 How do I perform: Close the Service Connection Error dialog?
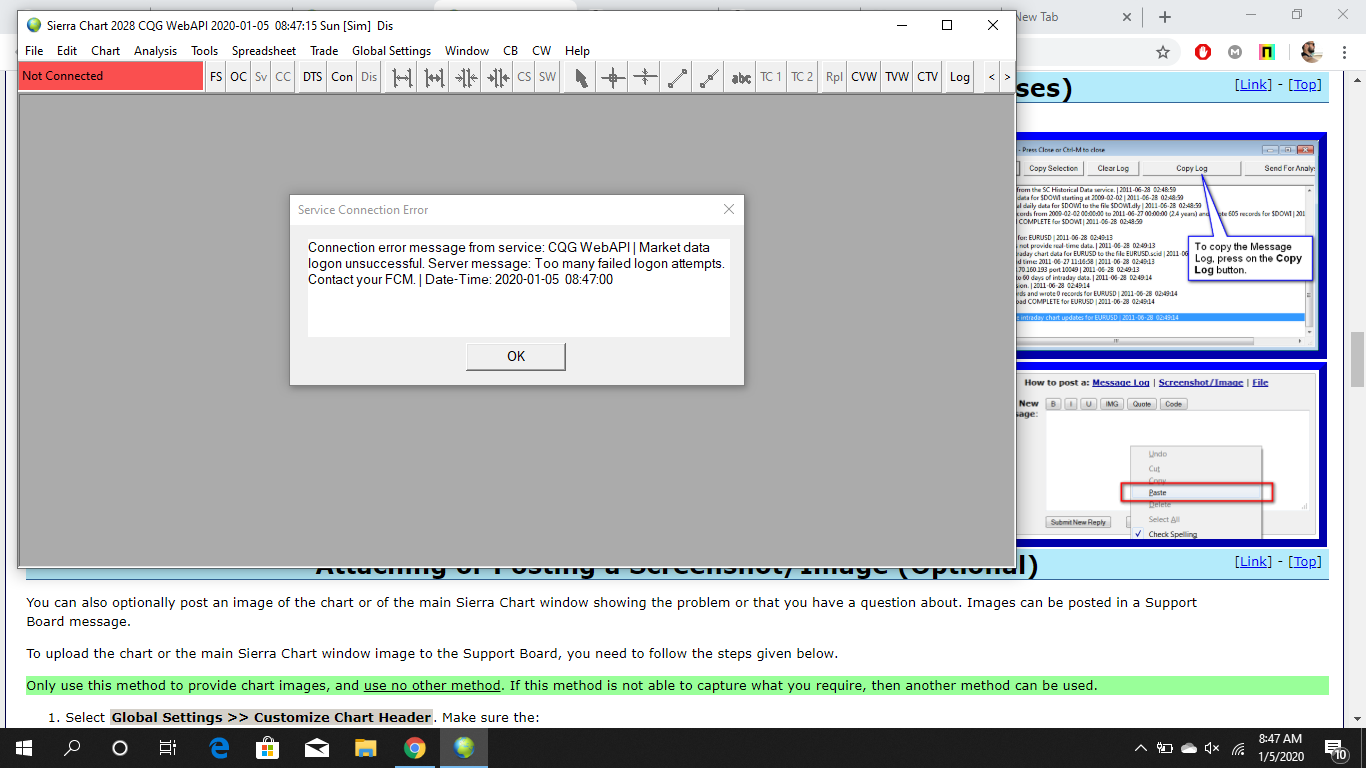tap(729, 209)
